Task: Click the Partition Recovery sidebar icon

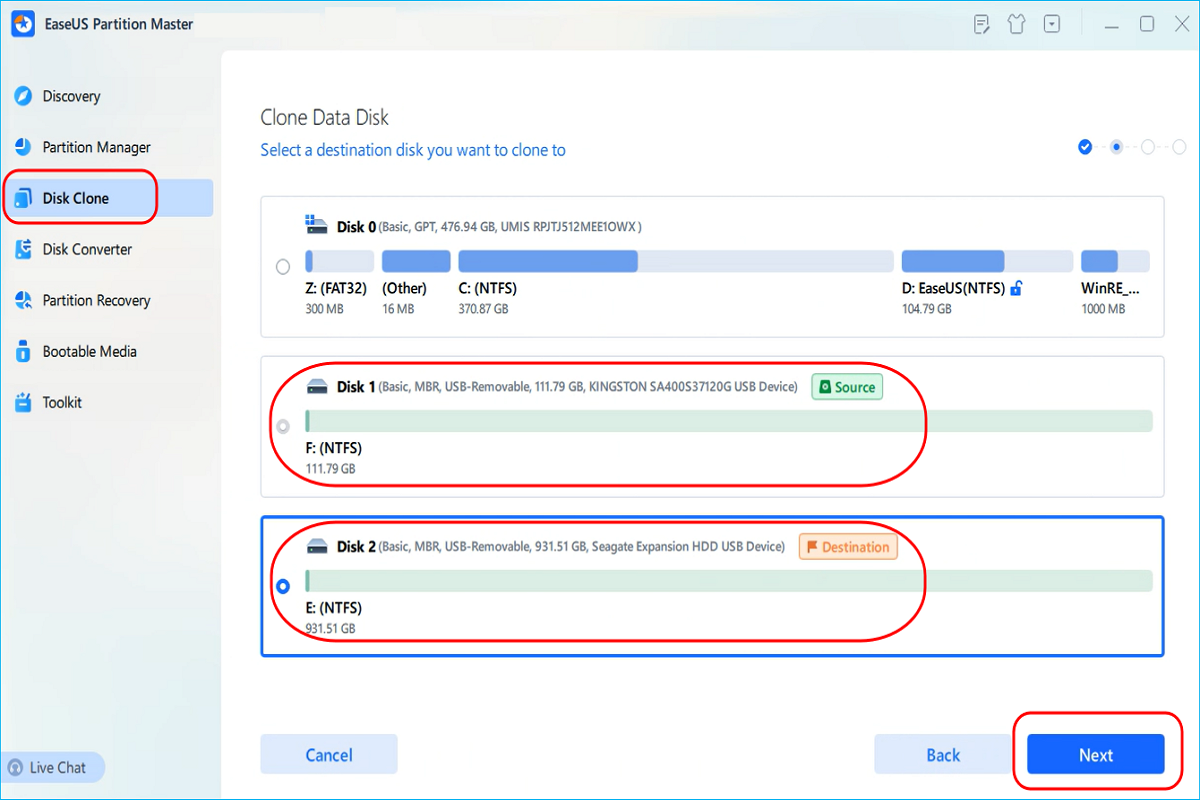Action: (23, 300)
